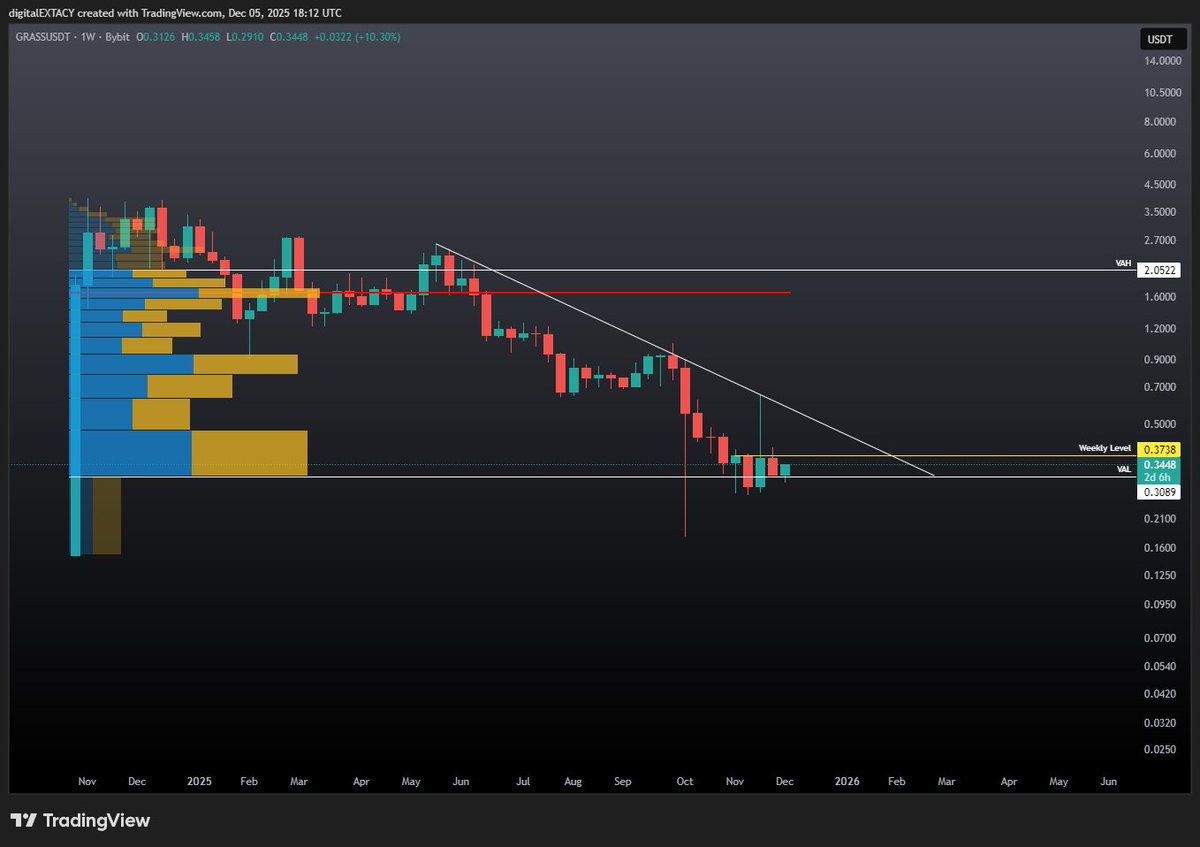Click the 0.9000 price axis label
Screen dimensions: 1200x847
pos(1162,359)
